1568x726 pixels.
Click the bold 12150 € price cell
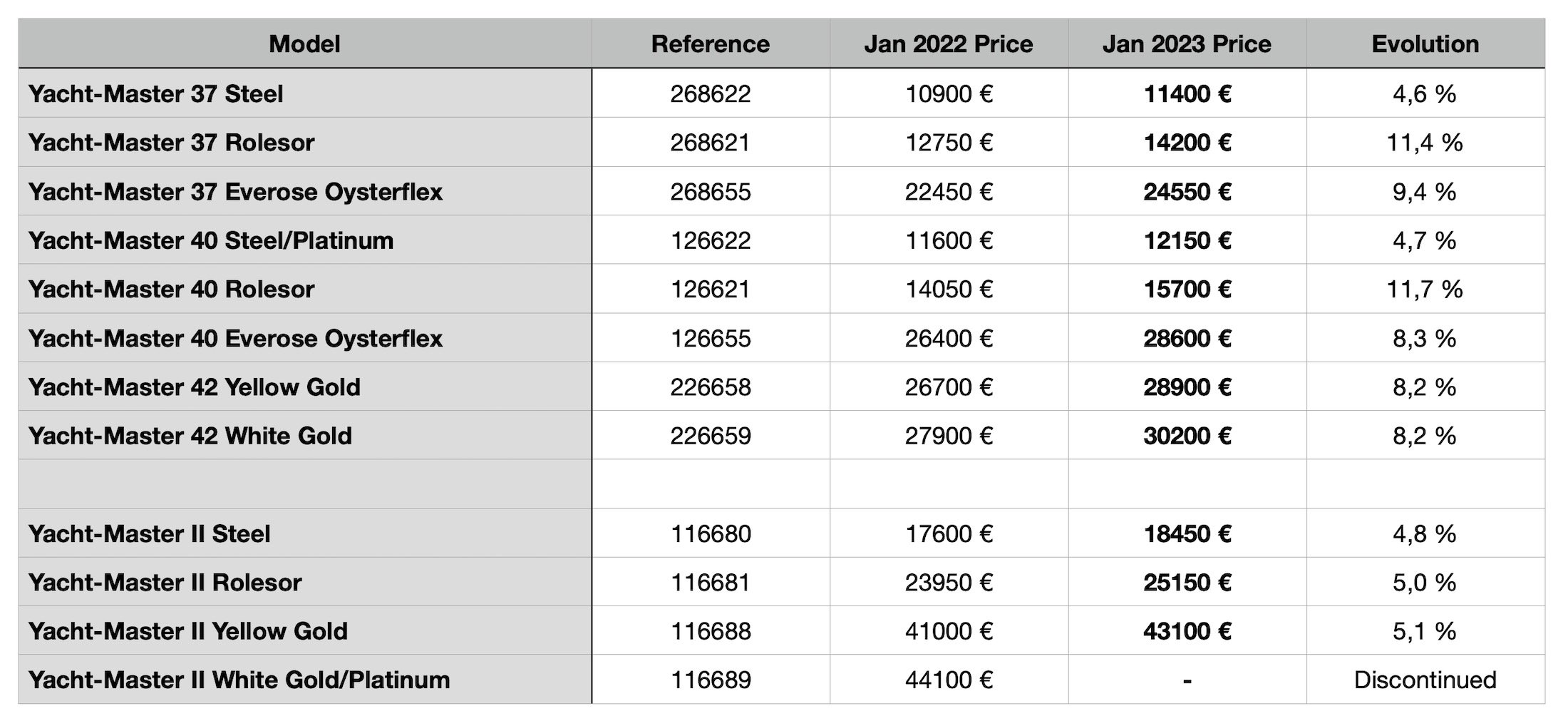[1187, 240]
